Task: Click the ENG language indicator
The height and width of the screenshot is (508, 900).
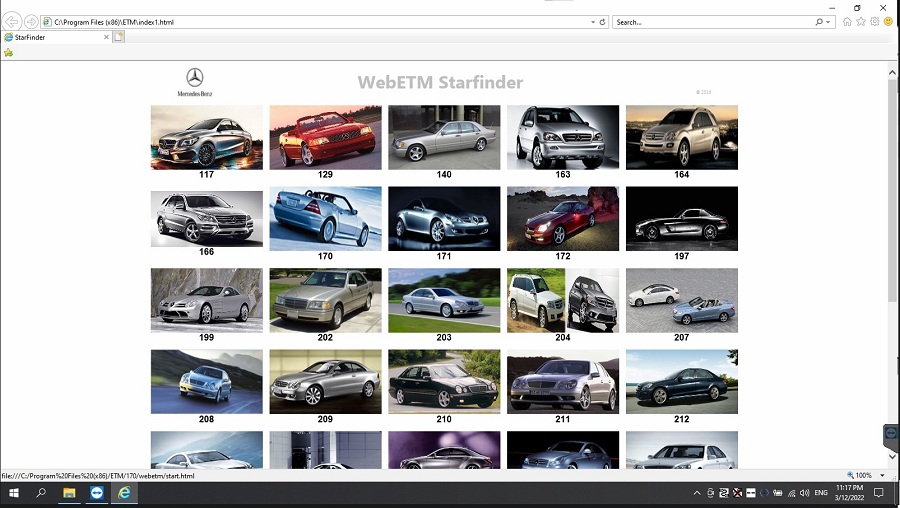Action: [x=821, y=493]
